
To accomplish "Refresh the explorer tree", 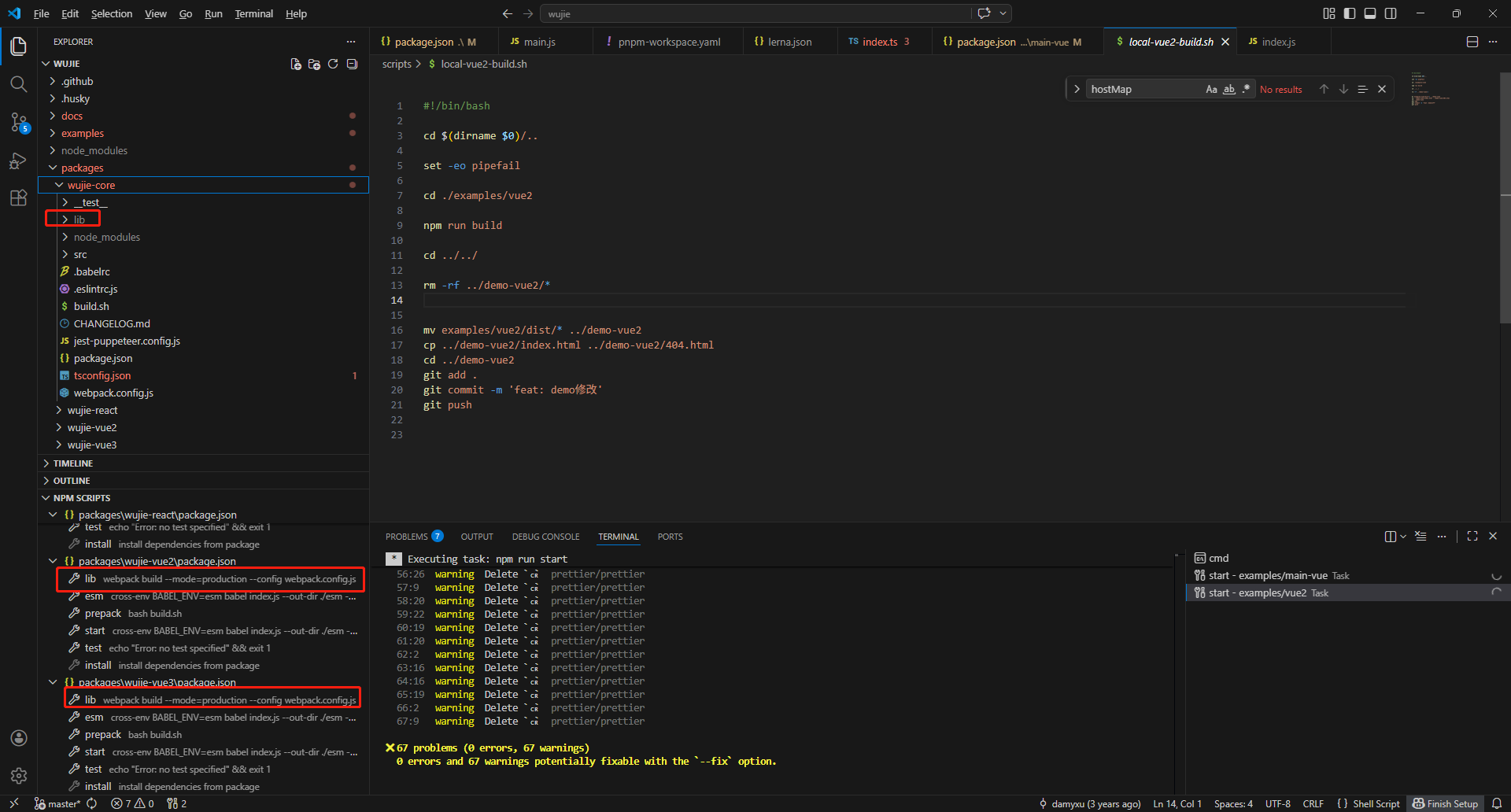I will [333, 64].
